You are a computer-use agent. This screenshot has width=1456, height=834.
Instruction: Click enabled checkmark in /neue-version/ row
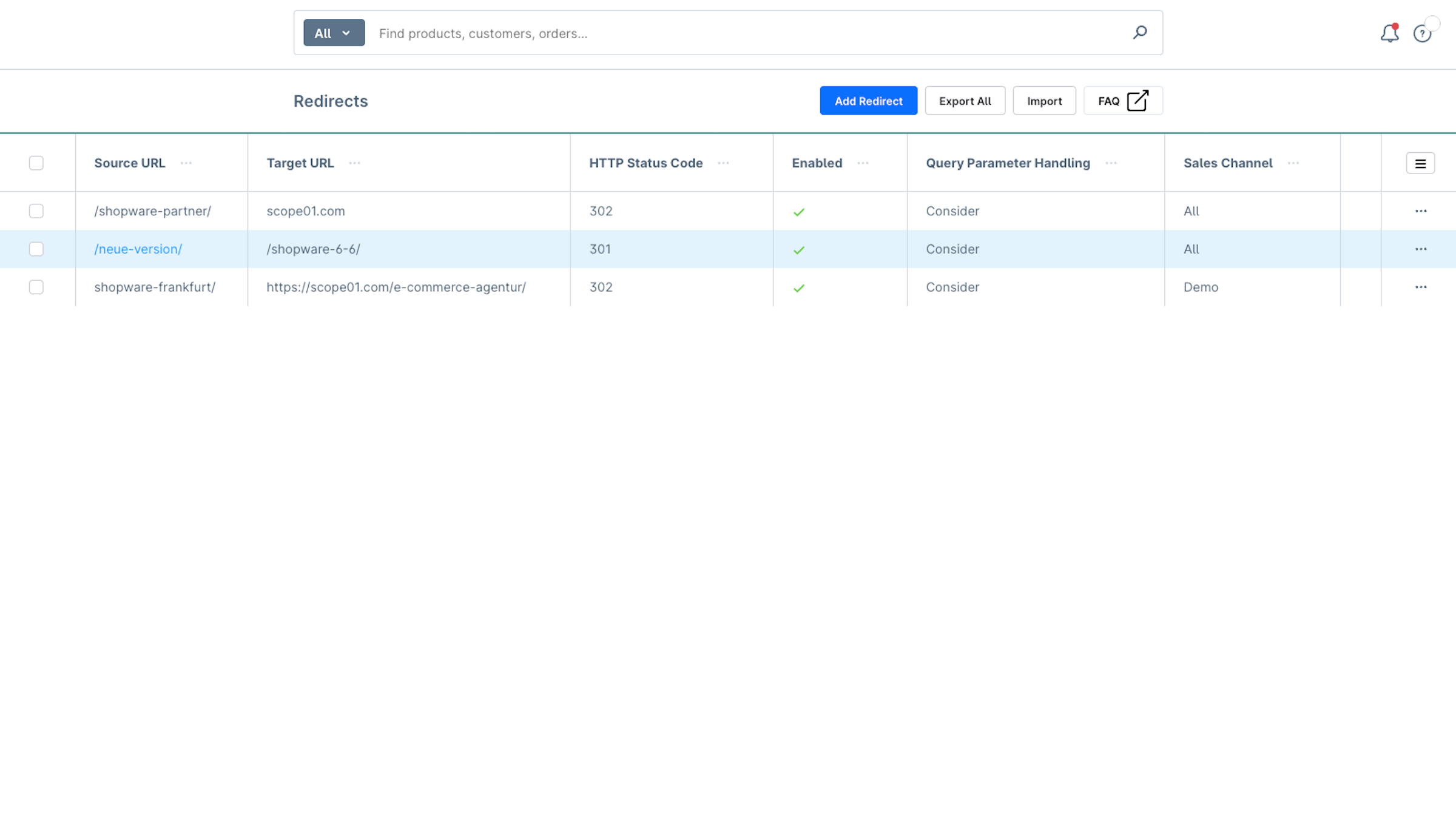[x=799, y=250]
